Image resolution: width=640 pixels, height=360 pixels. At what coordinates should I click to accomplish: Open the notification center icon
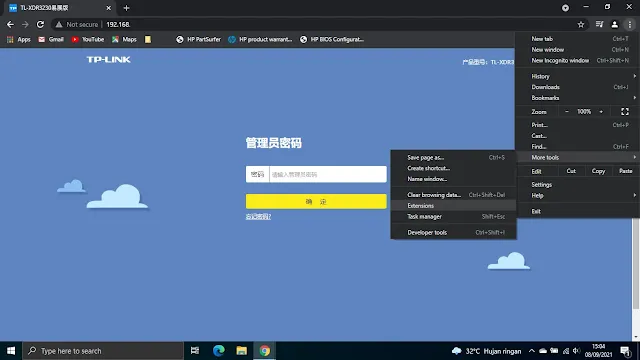coord(625,351)
